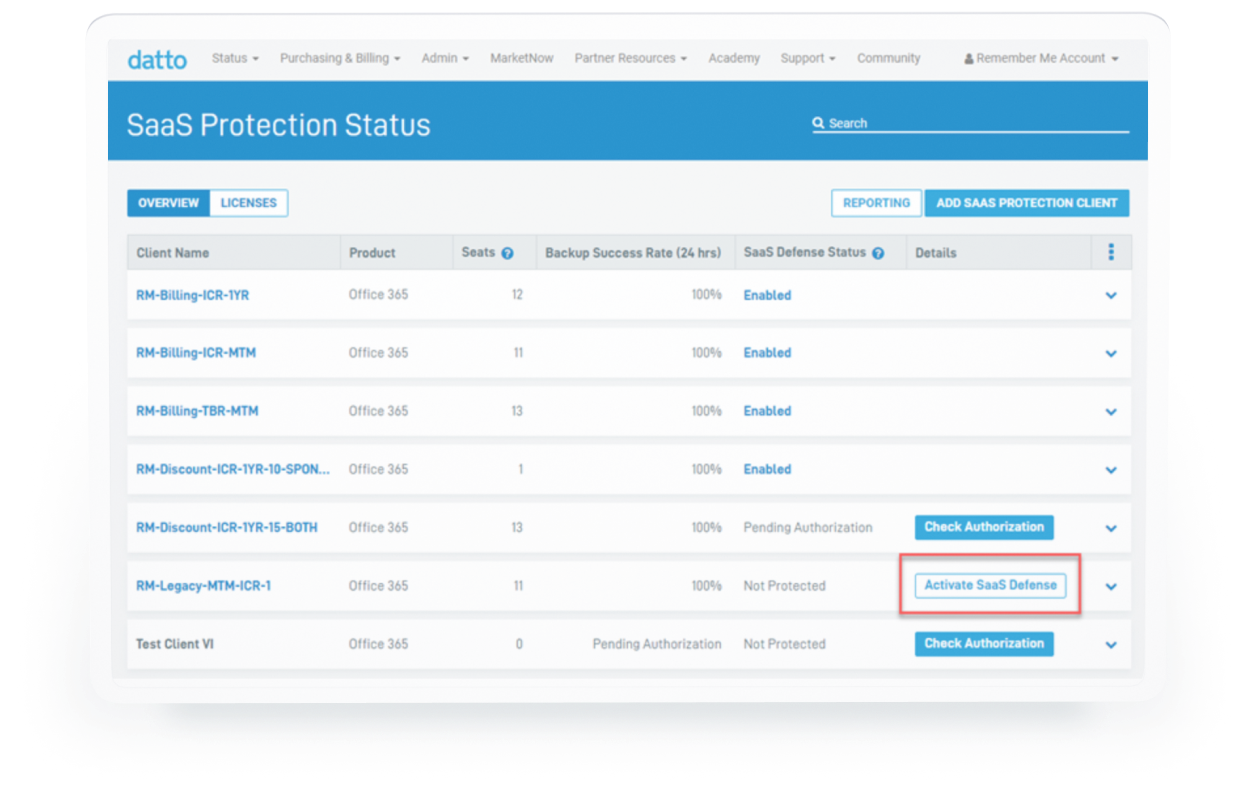
Task: Sort by Backup Success Rate column header
Action: coord(633,253)
